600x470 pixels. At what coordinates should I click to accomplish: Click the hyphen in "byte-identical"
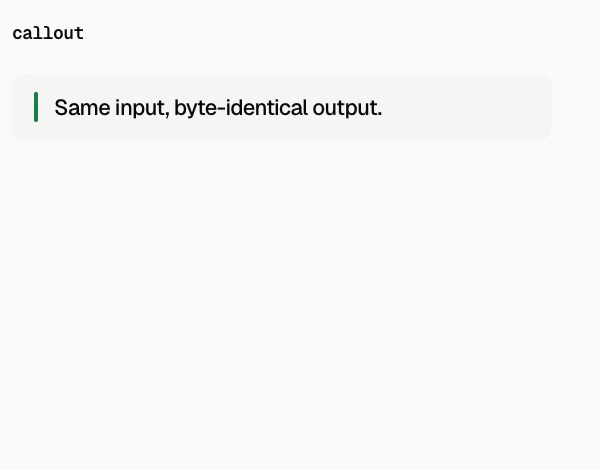pyautogui.click(x=222, y=109)
